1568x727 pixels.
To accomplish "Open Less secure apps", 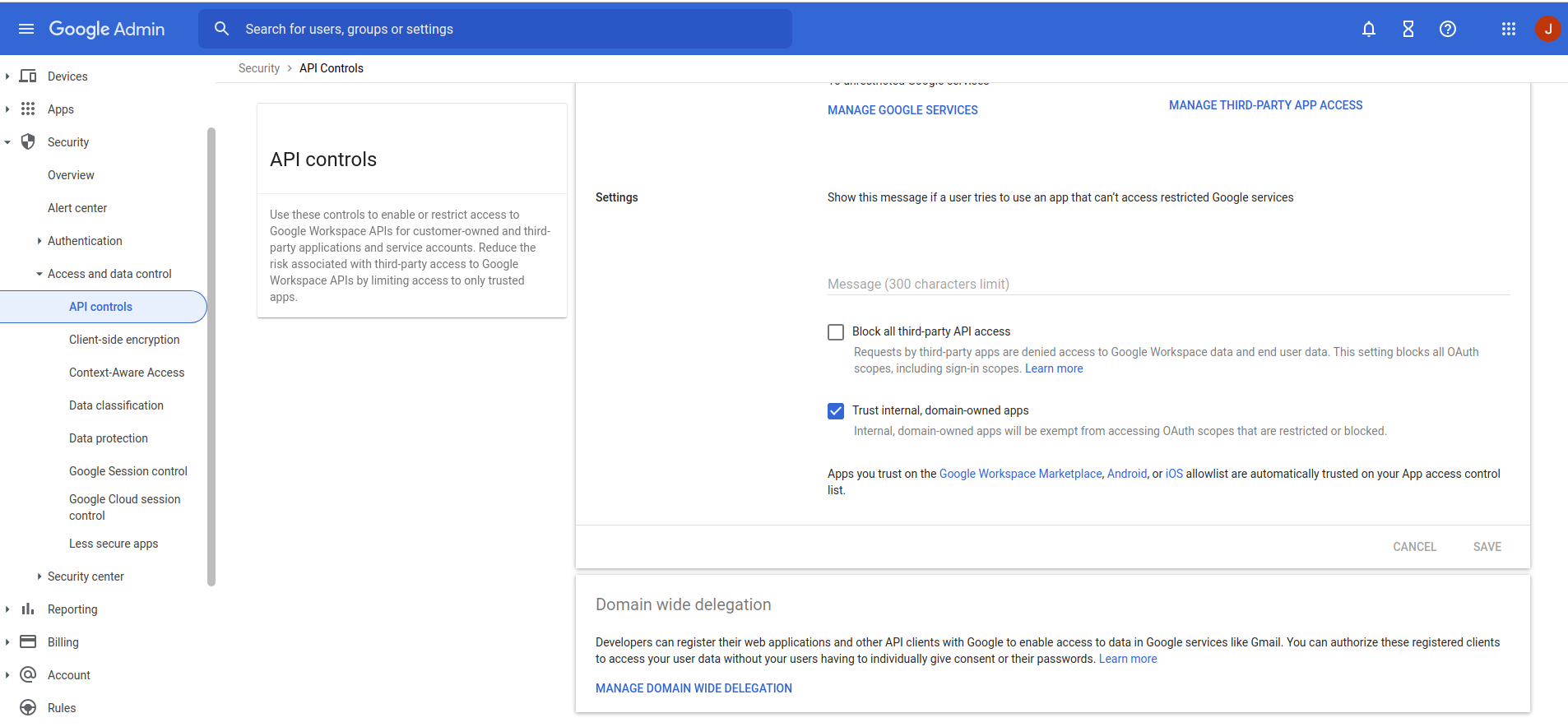I will pyautogui.click(x=114, y=544).
